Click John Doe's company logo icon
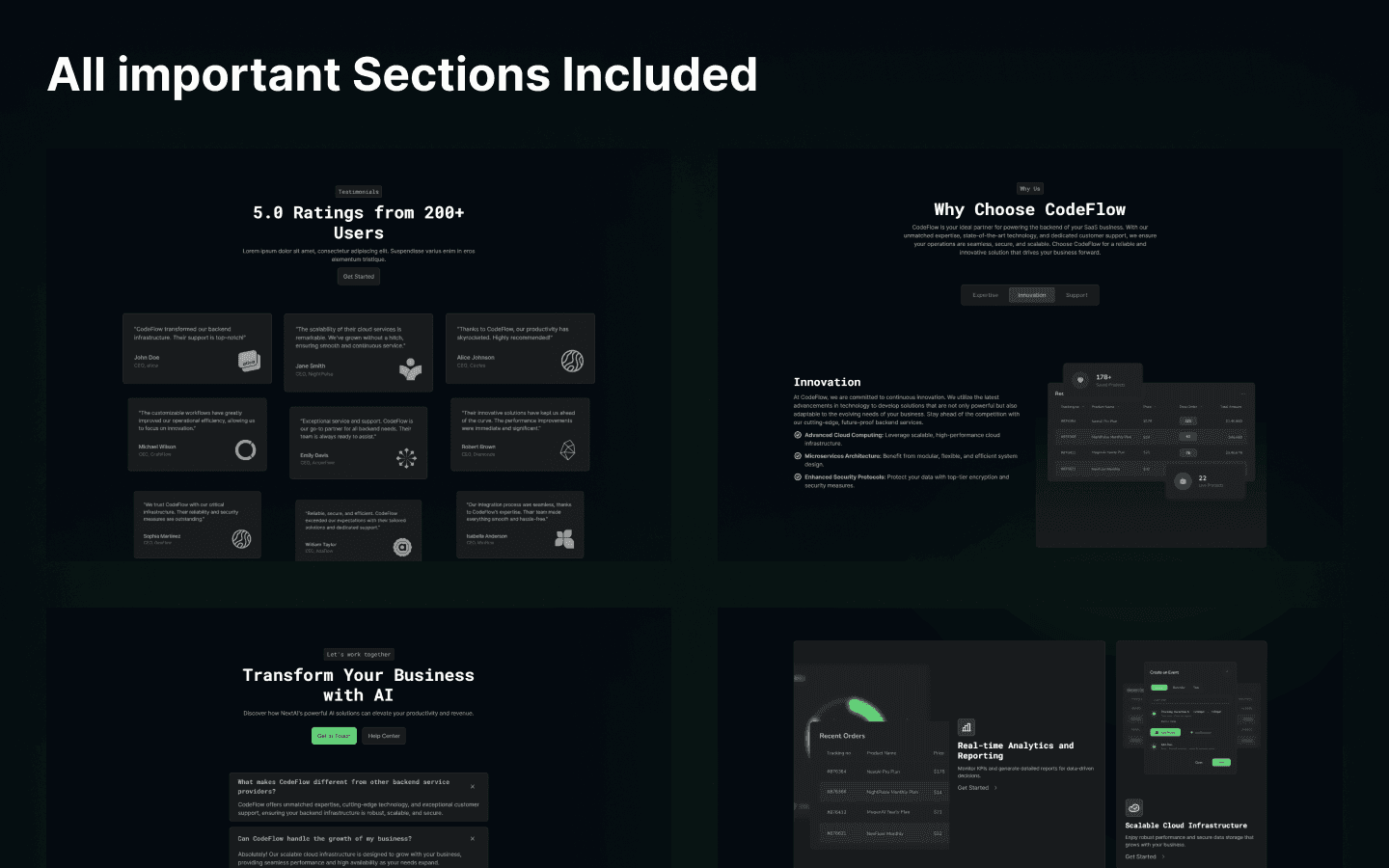1389x868 pixels. click(249, 361)
